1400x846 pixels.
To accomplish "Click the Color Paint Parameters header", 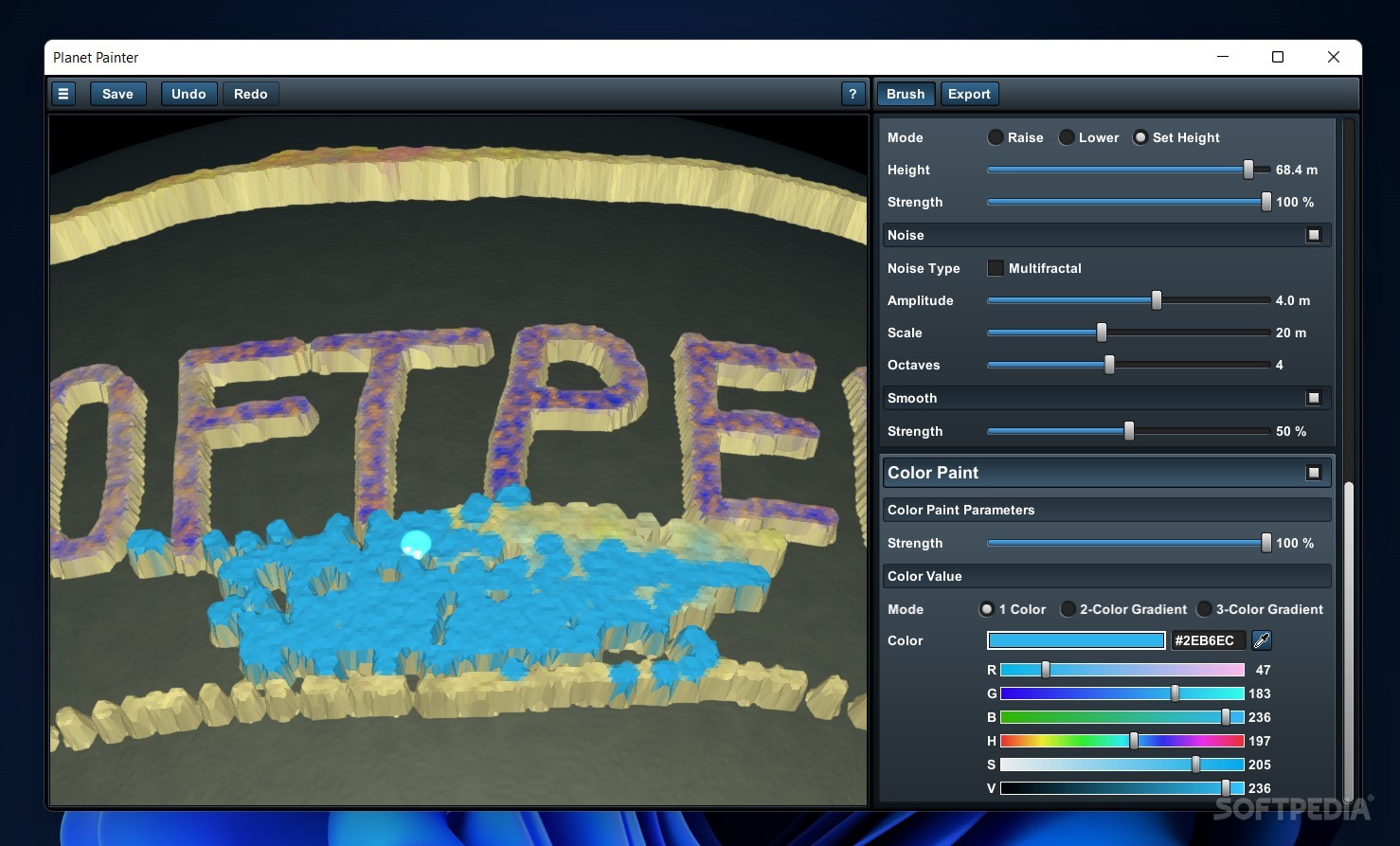I will pyautogui.click(x=1106, y=510).
